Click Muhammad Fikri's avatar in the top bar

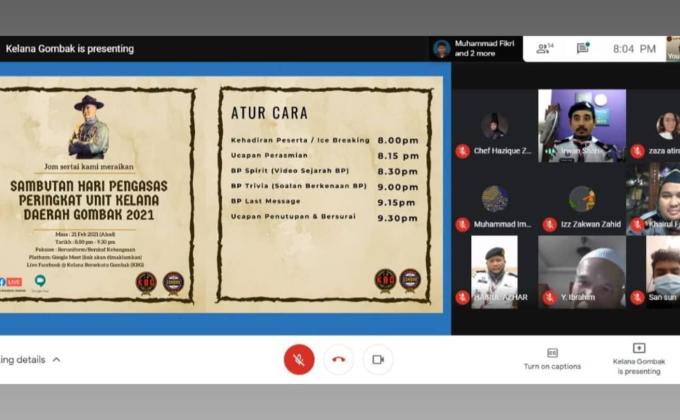pos(442,49)
